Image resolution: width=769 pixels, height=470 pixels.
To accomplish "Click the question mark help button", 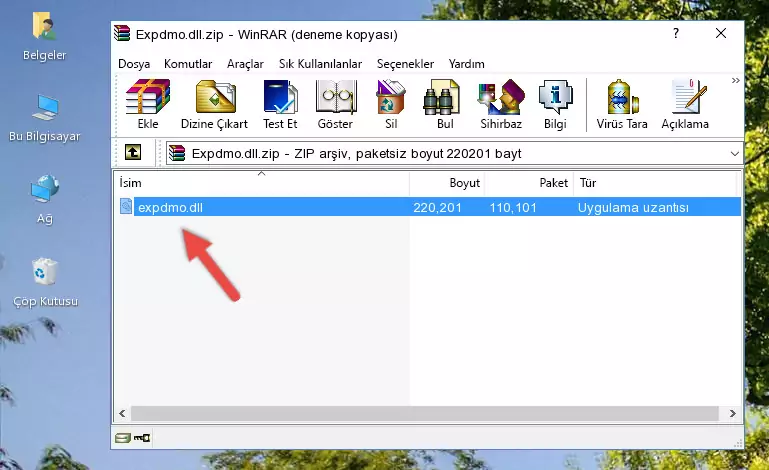I will click(676, 33).
